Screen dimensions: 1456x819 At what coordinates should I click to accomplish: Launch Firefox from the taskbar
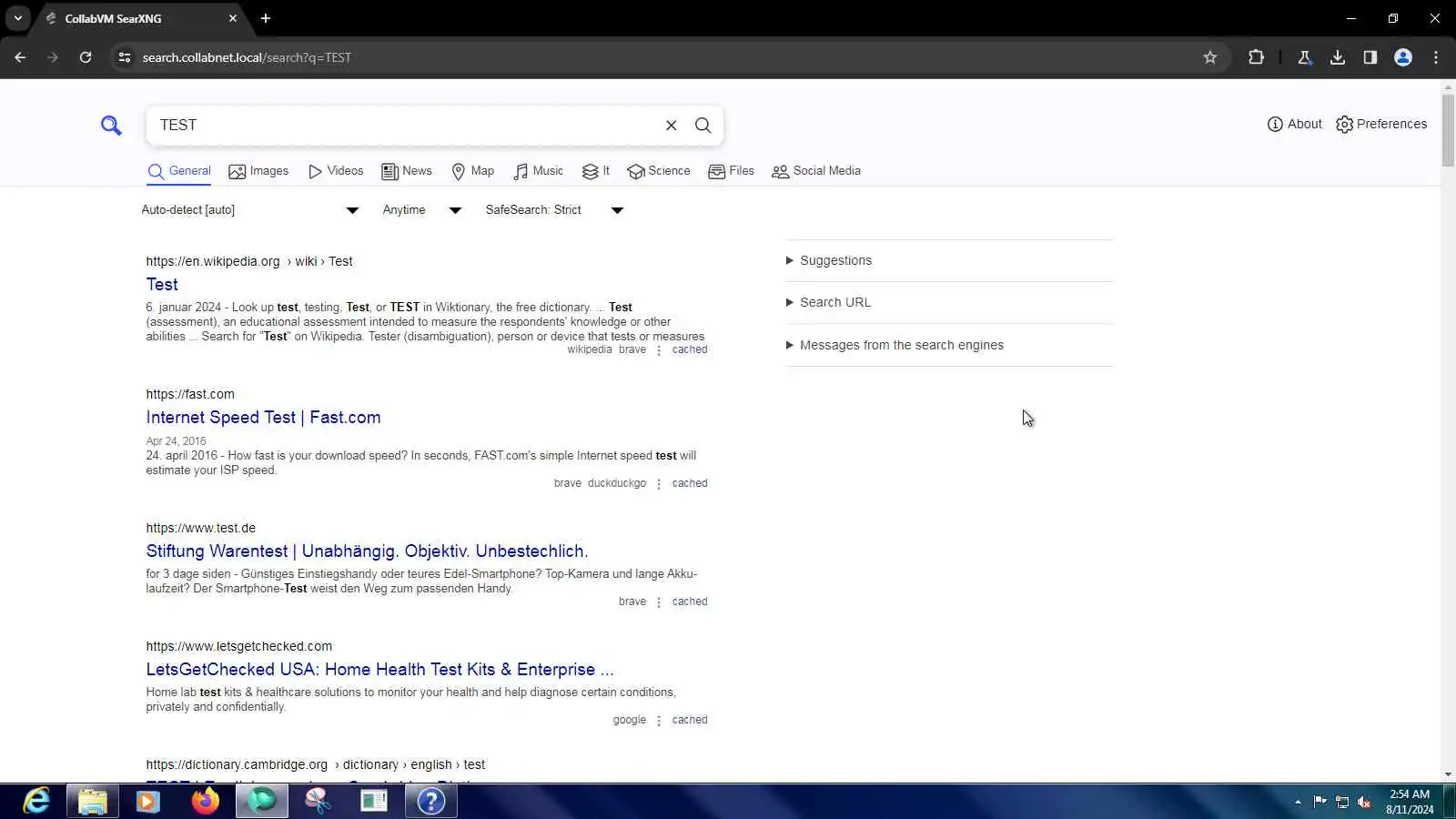click(x=206, y=801)
